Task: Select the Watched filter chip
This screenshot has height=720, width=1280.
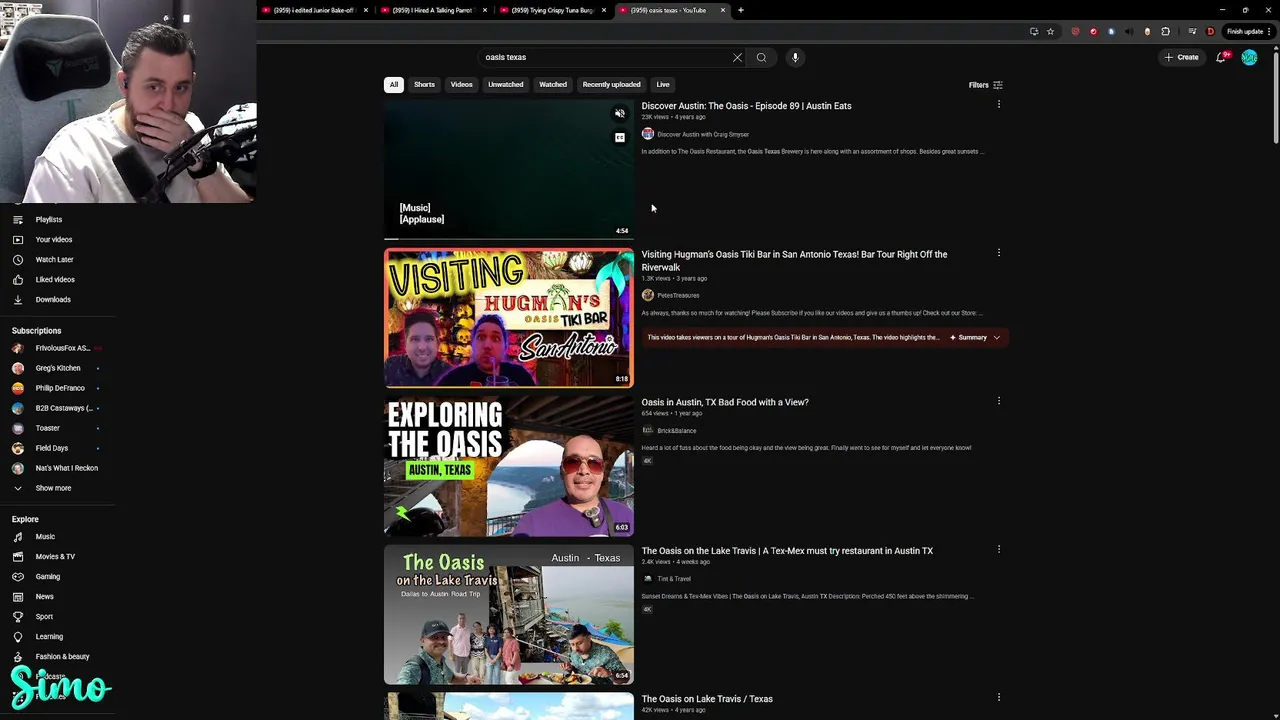Action: [x=553, y=84]
